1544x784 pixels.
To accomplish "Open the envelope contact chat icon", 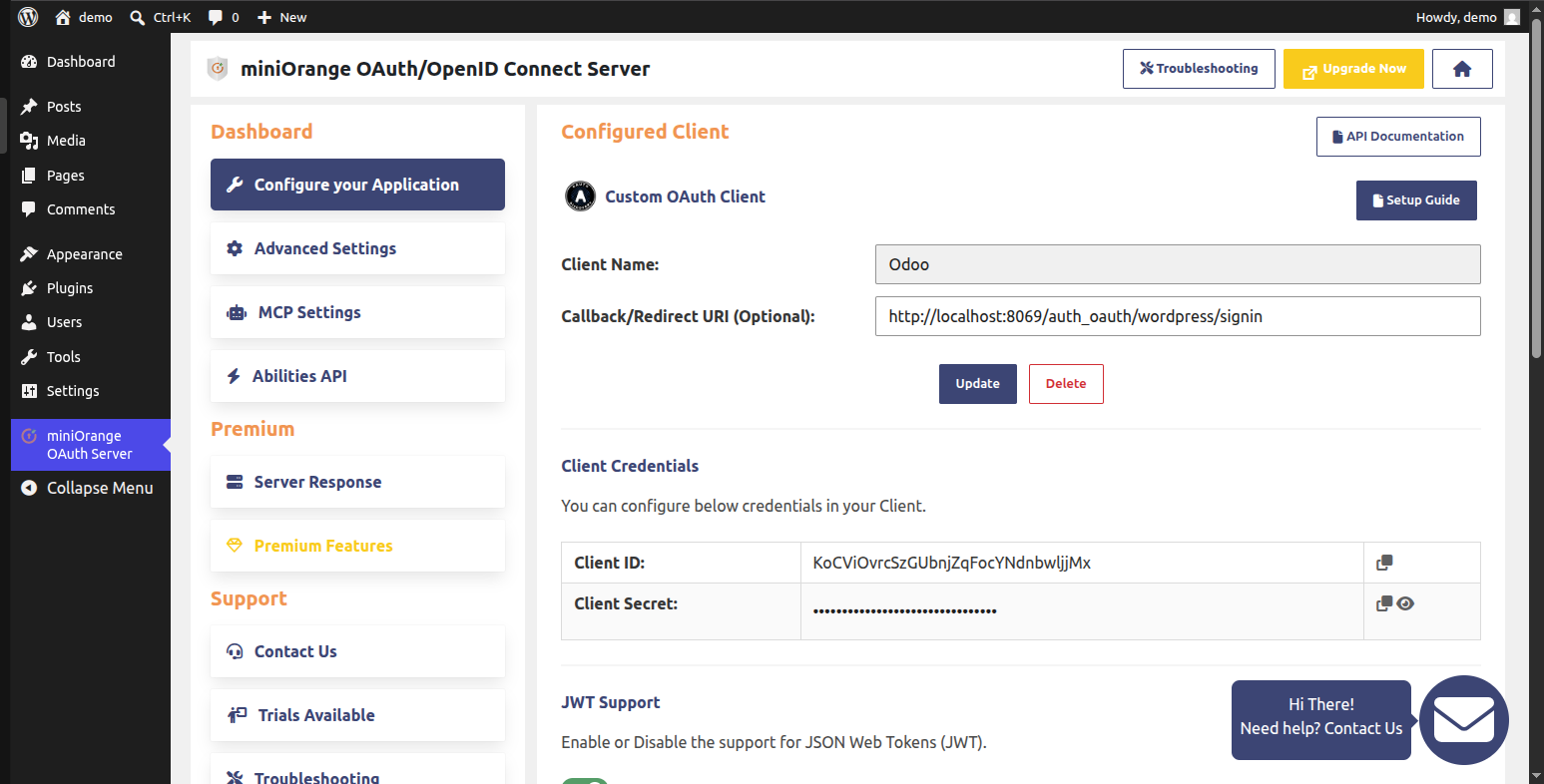I will tap(1464, 720).
